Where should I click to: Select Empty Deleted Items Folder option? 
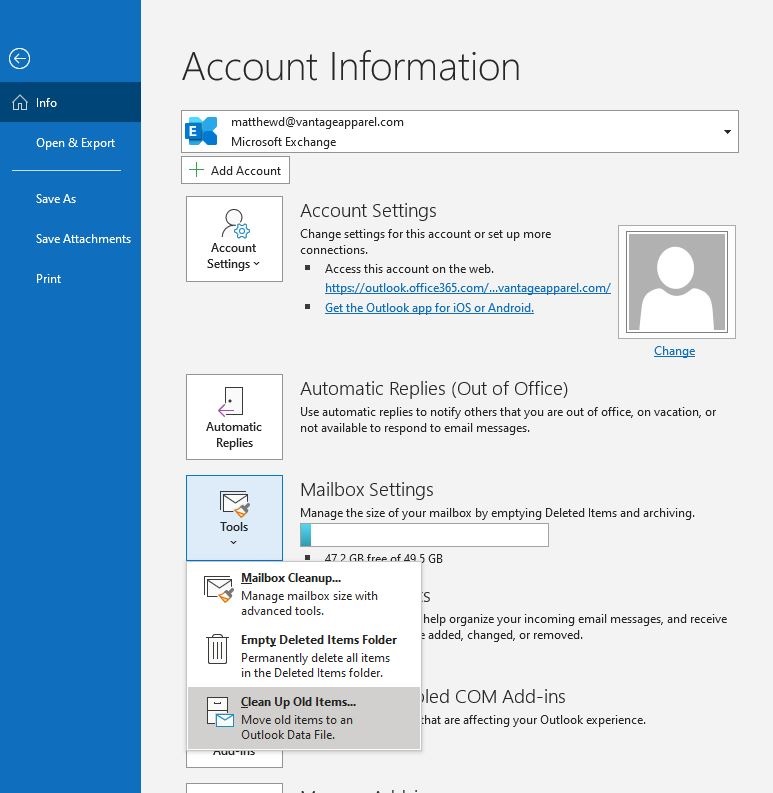pos(304,655)
